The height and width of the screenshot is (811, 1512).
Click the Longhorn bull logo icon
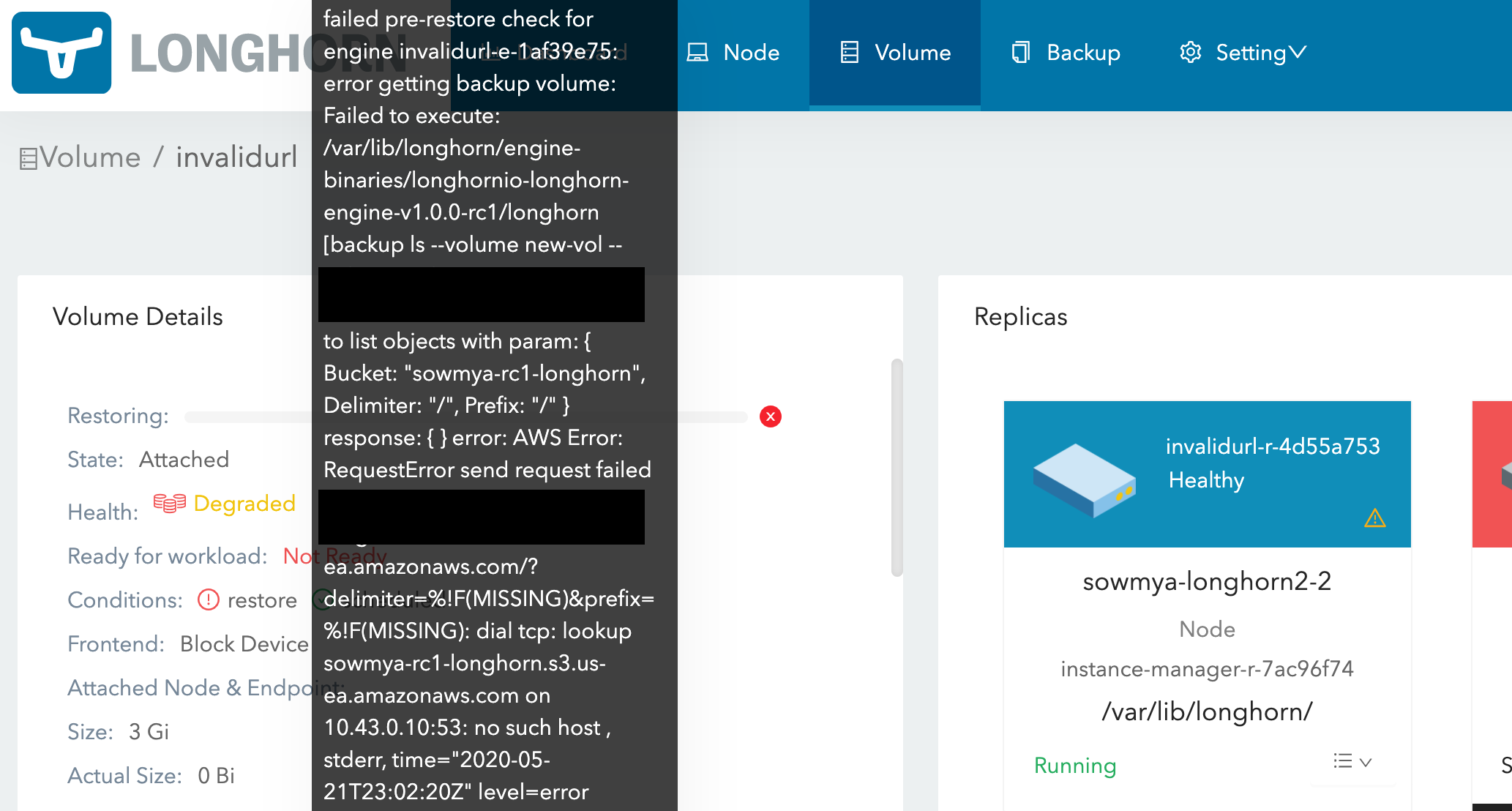(61, 53)
